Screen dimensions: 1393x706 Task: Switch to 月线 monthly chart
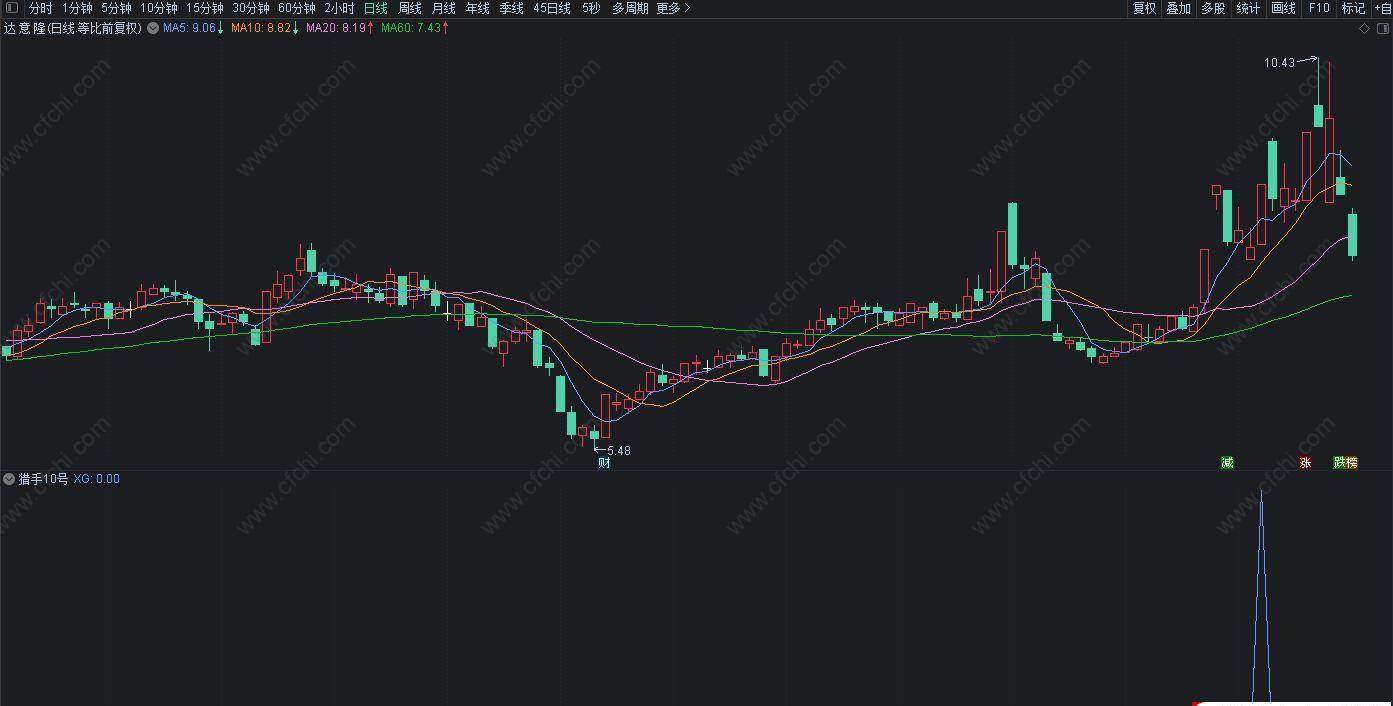[443, 8]
